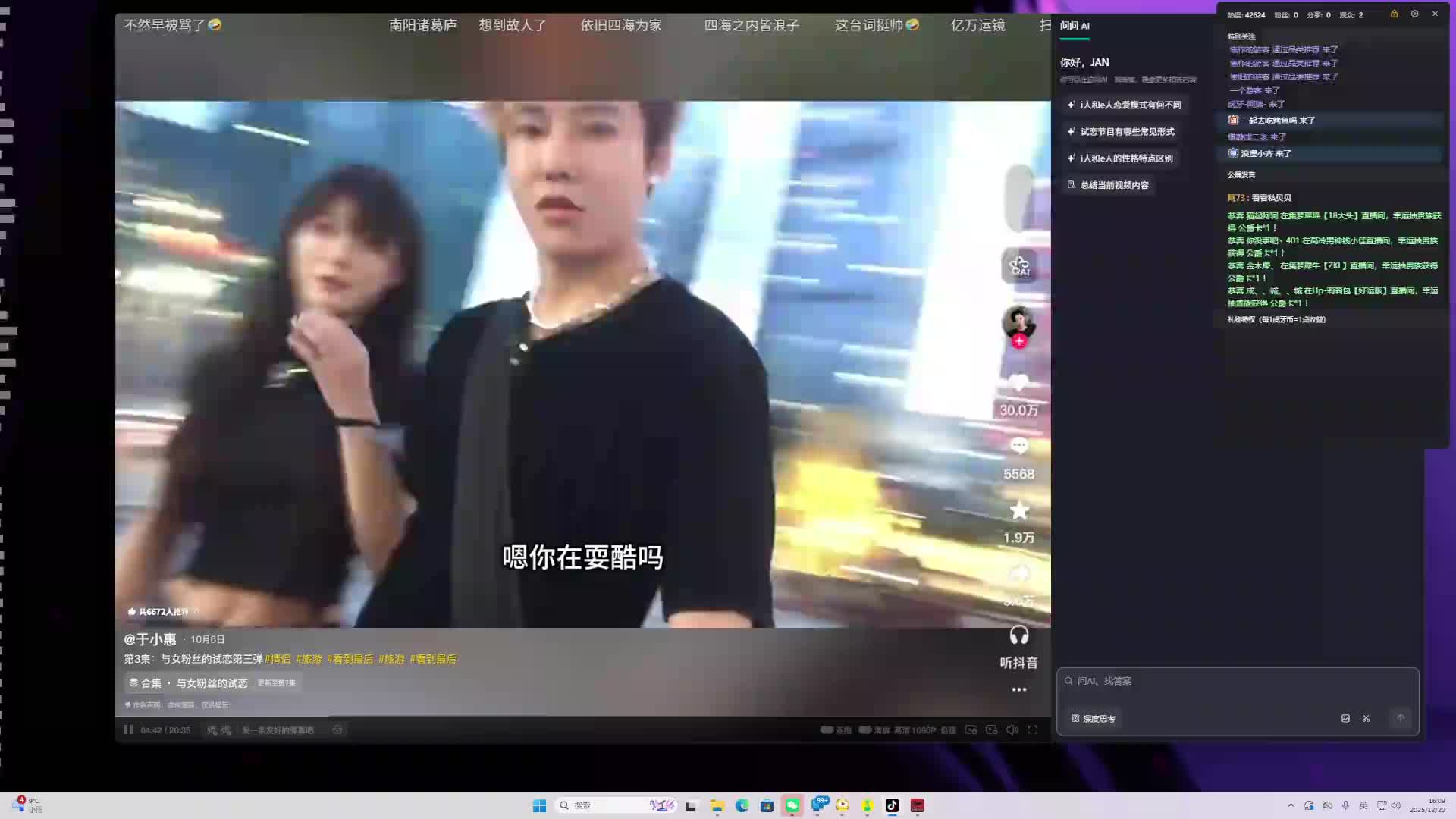1456x819 pixels.
Task: Toggle 深度思考 deep thinking mode
Action: (x=1094, y=718)
